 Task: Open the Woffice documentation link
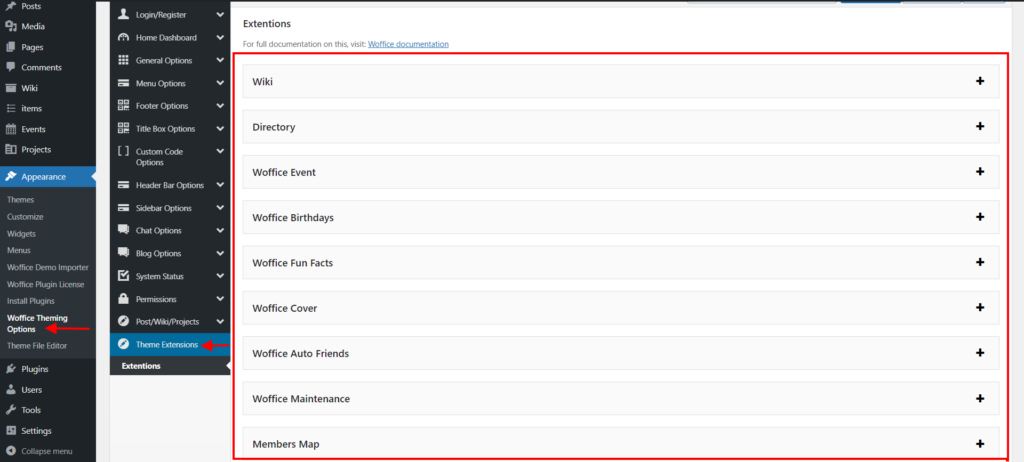click(408, 44)
